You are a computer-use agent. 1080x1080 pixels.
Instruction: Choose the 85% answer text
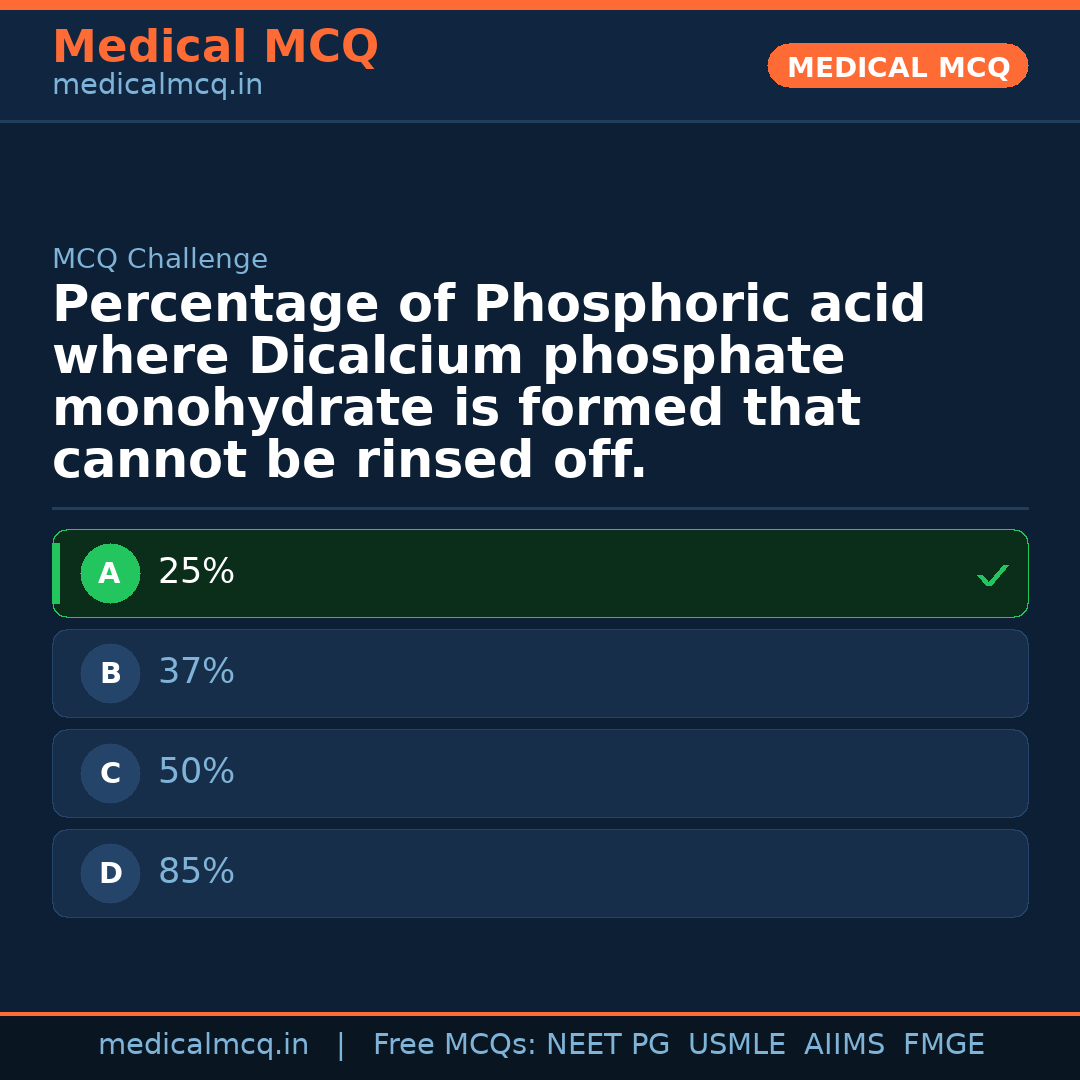coord(196,872)
